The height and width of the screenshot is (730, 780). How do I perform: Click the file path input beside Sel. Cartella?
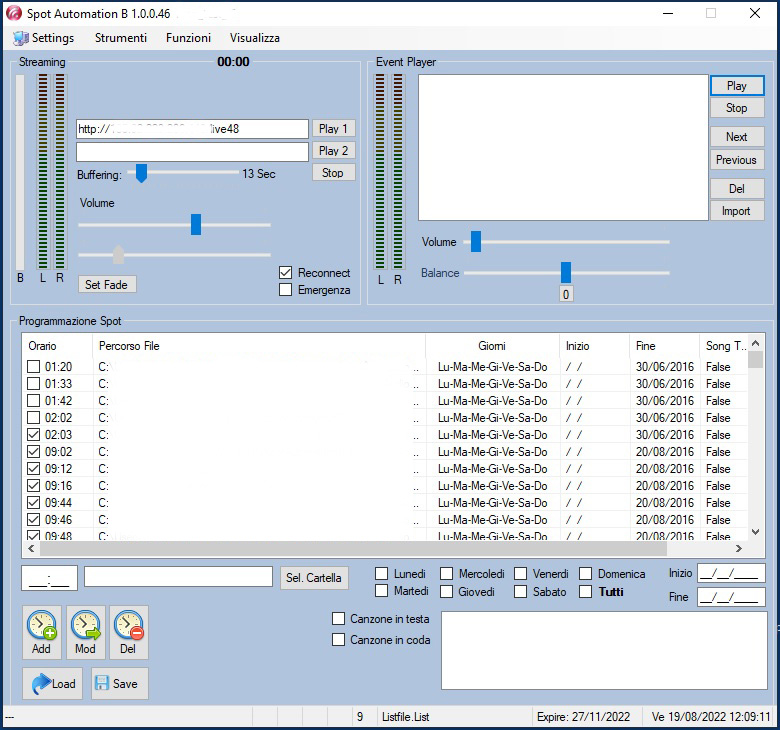[x=179, y=577]
